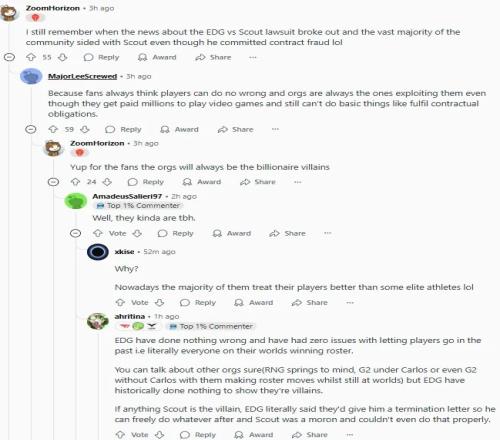Collapse ZoomHorizon's billionaire villains reply thread
Viewport: 500px width, 440px height.
[53, 182]
